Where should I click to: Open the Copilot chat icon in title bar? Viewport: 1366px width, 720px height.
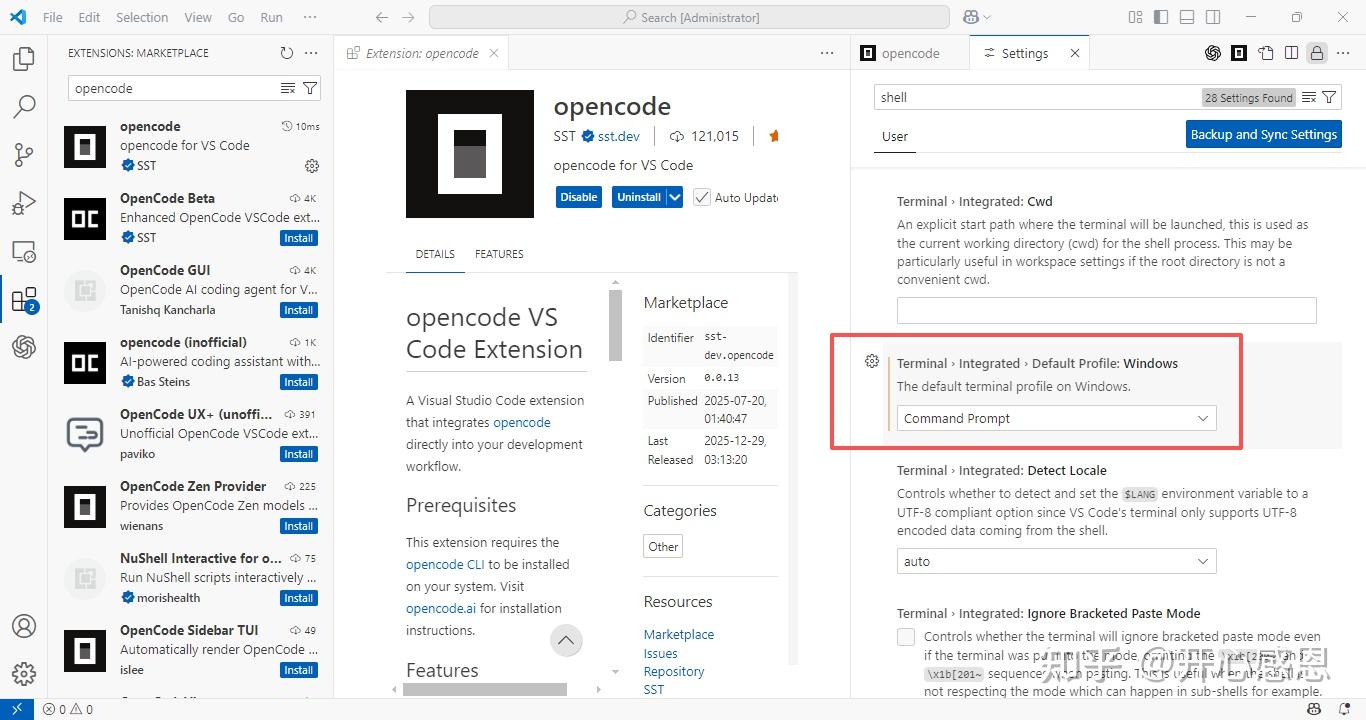pos(970,17)
